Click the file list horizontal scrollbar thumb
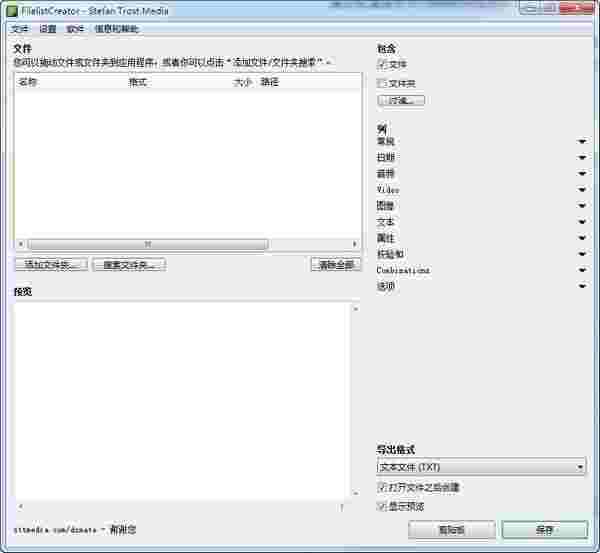Image resolution: width=600 pixels, height=553 pixels. point(148,244)
